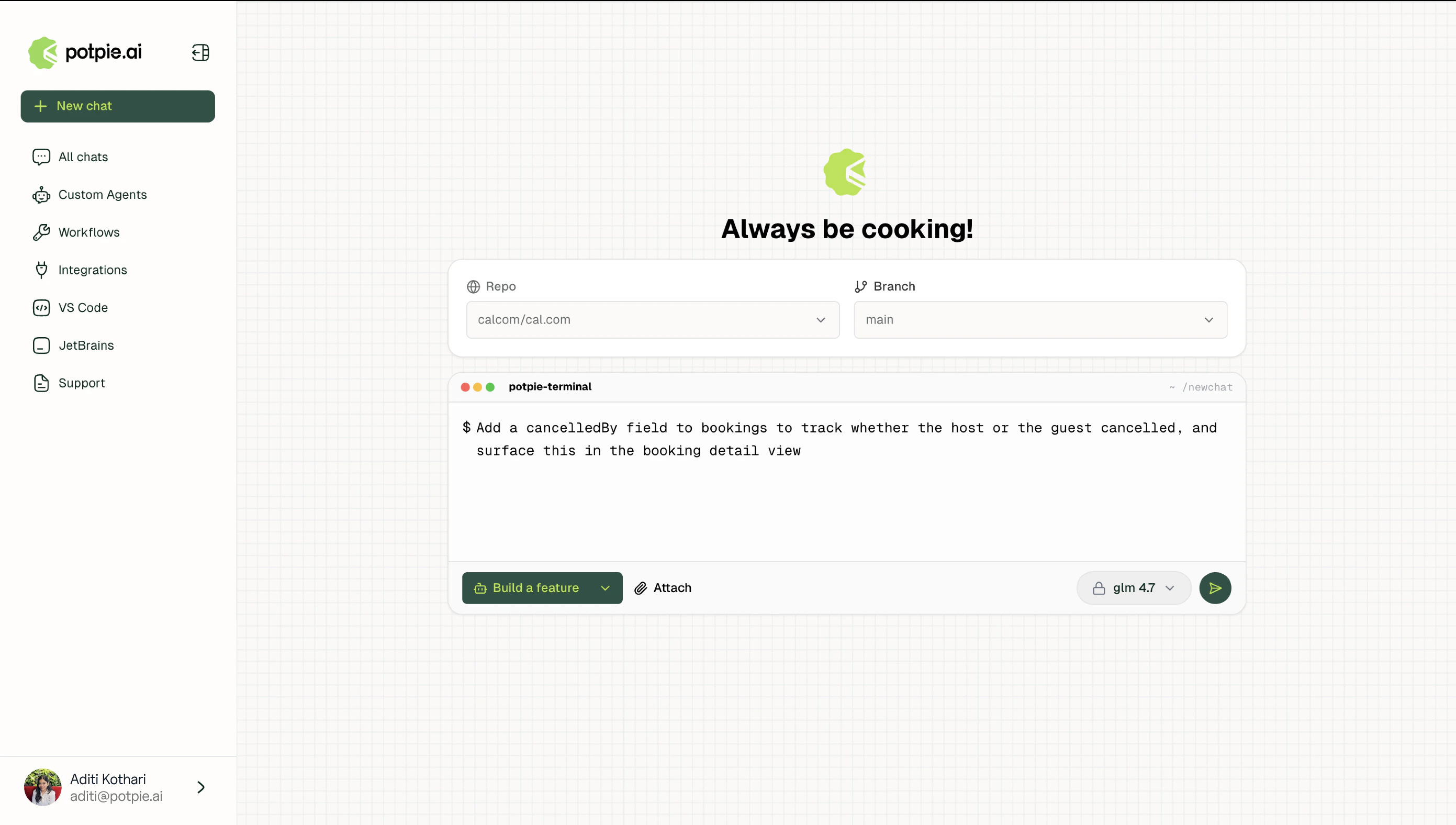Open the glm 4.7 model selector
The width and height of the screenshot is (1456, 825).
1133,587
